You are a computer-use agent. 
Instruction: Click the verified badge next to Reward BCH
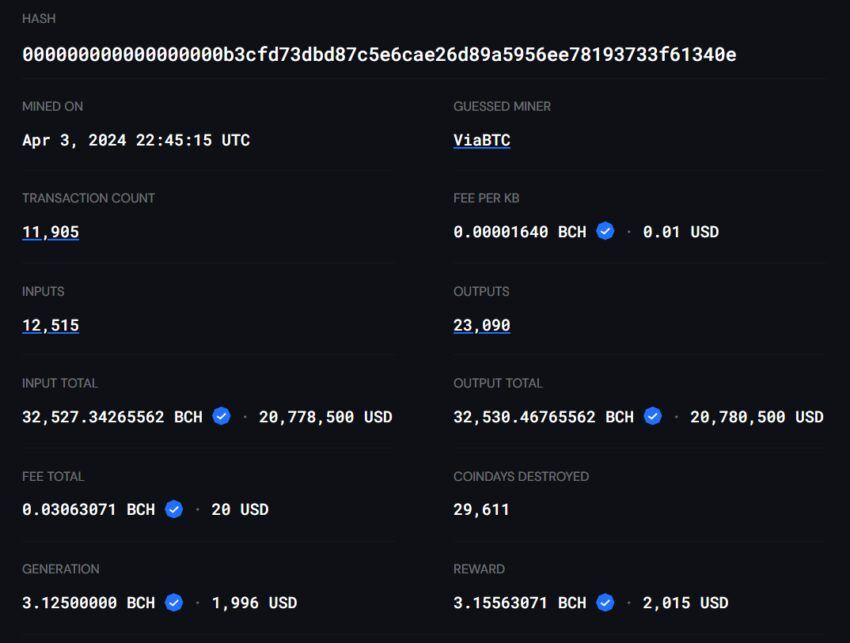click(605, 602)
